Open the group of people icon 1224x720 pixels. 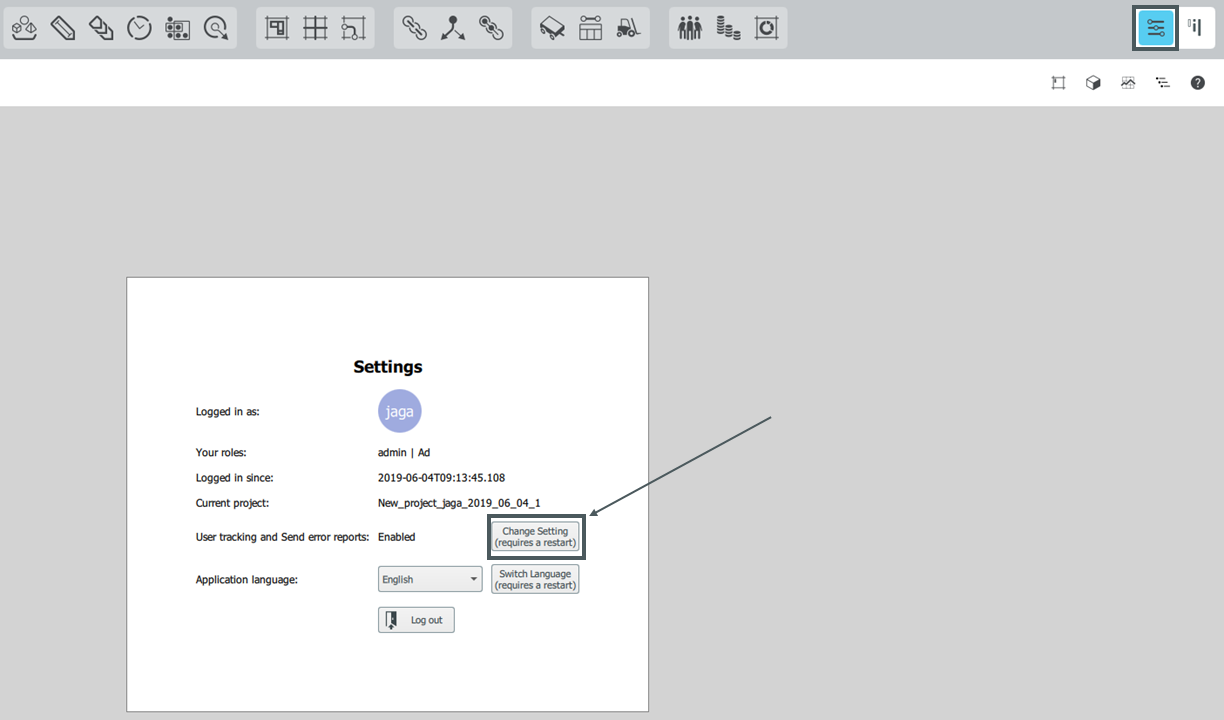pyautogui.click(x=690, y=28)
